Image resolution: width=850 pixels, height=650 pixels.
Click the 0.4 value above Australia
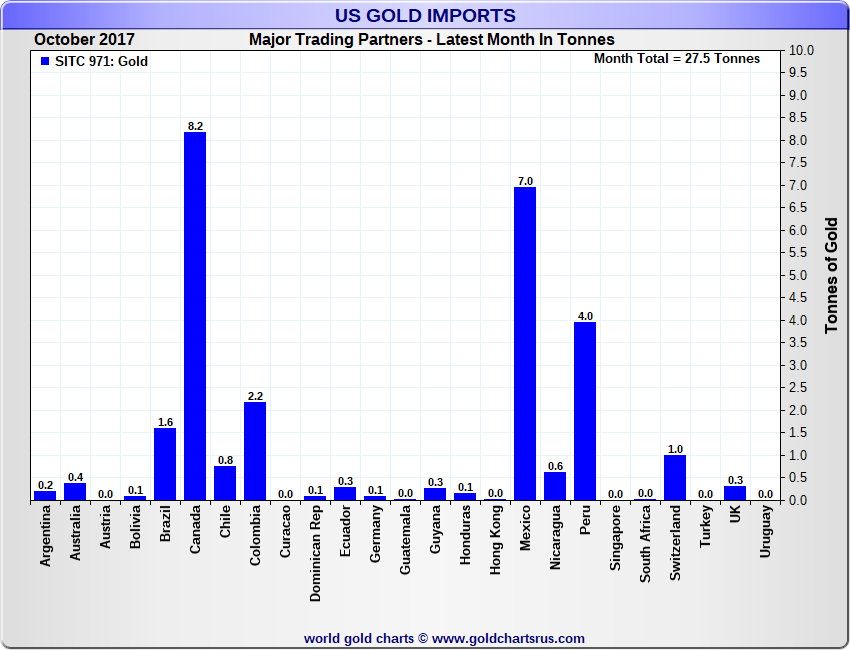tap(75, 477)
